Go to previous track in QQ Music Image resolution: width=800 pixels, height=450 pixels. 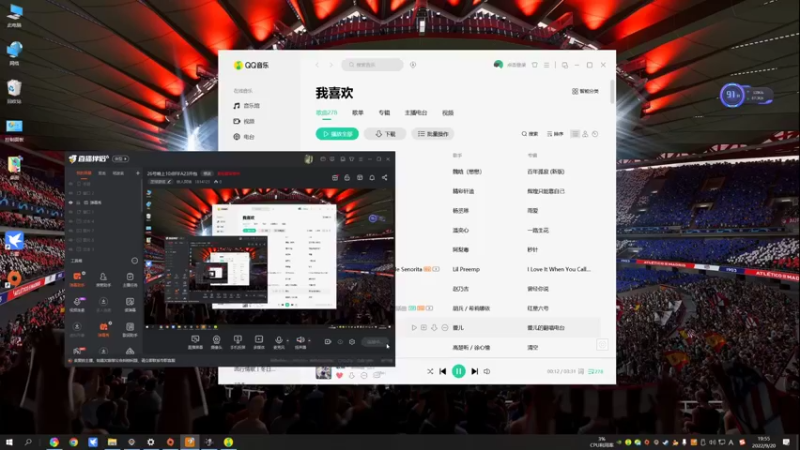tap(442, 371)
